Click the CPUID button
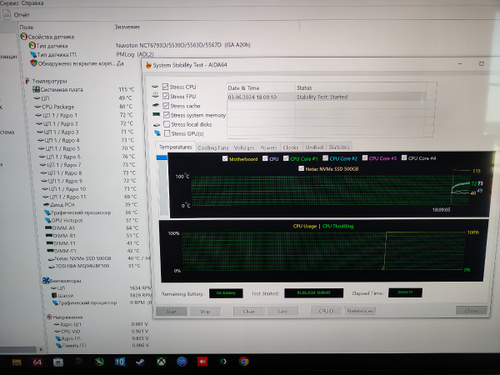 325,311
